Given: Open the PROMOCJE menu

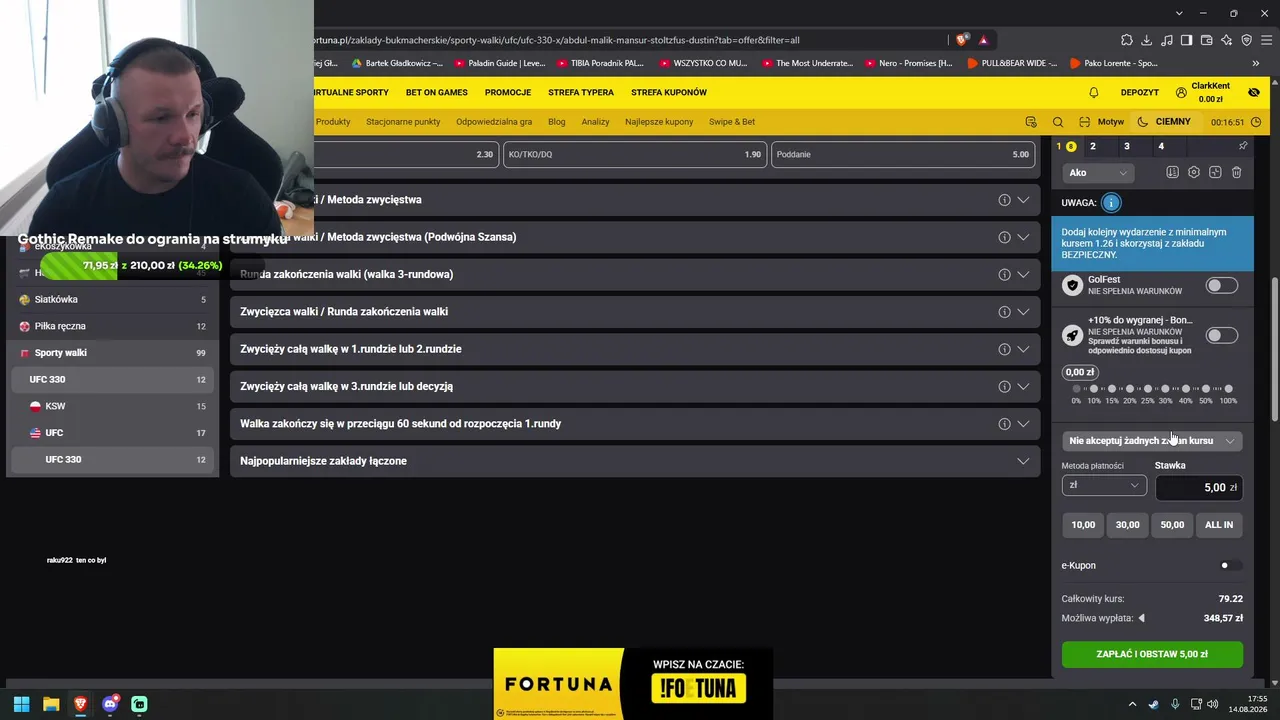Looking at the screenshot, I should pyautogui.click(x=508, y=93).
